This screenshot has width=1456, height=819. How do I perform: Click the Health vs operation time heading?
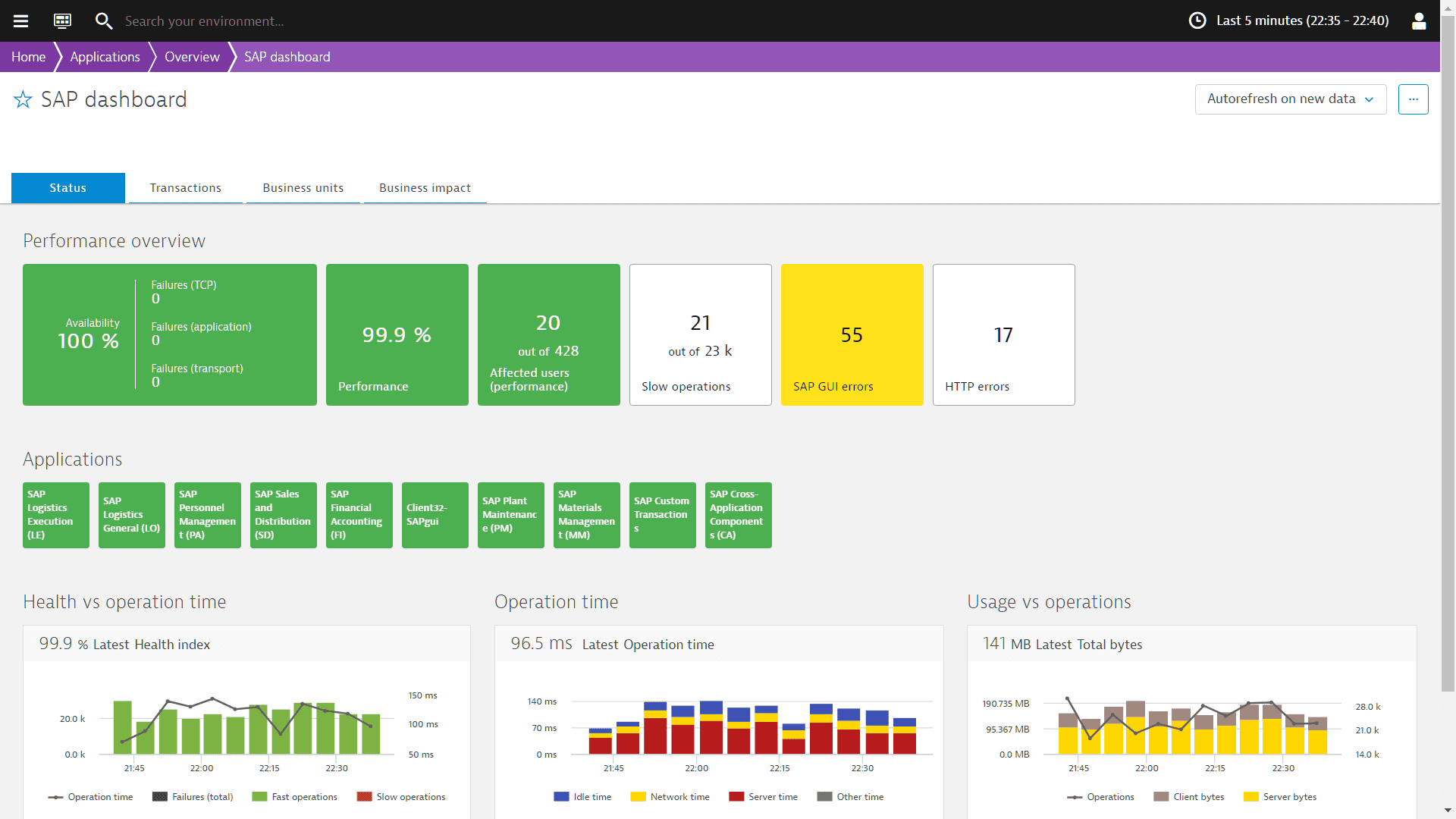[124, 602]
